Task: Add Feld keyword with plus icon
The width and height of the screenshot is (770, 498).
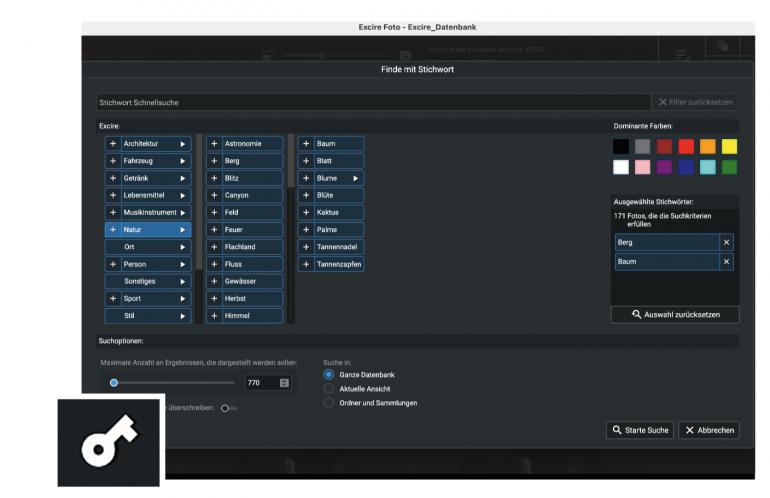Action: [214, 213]
